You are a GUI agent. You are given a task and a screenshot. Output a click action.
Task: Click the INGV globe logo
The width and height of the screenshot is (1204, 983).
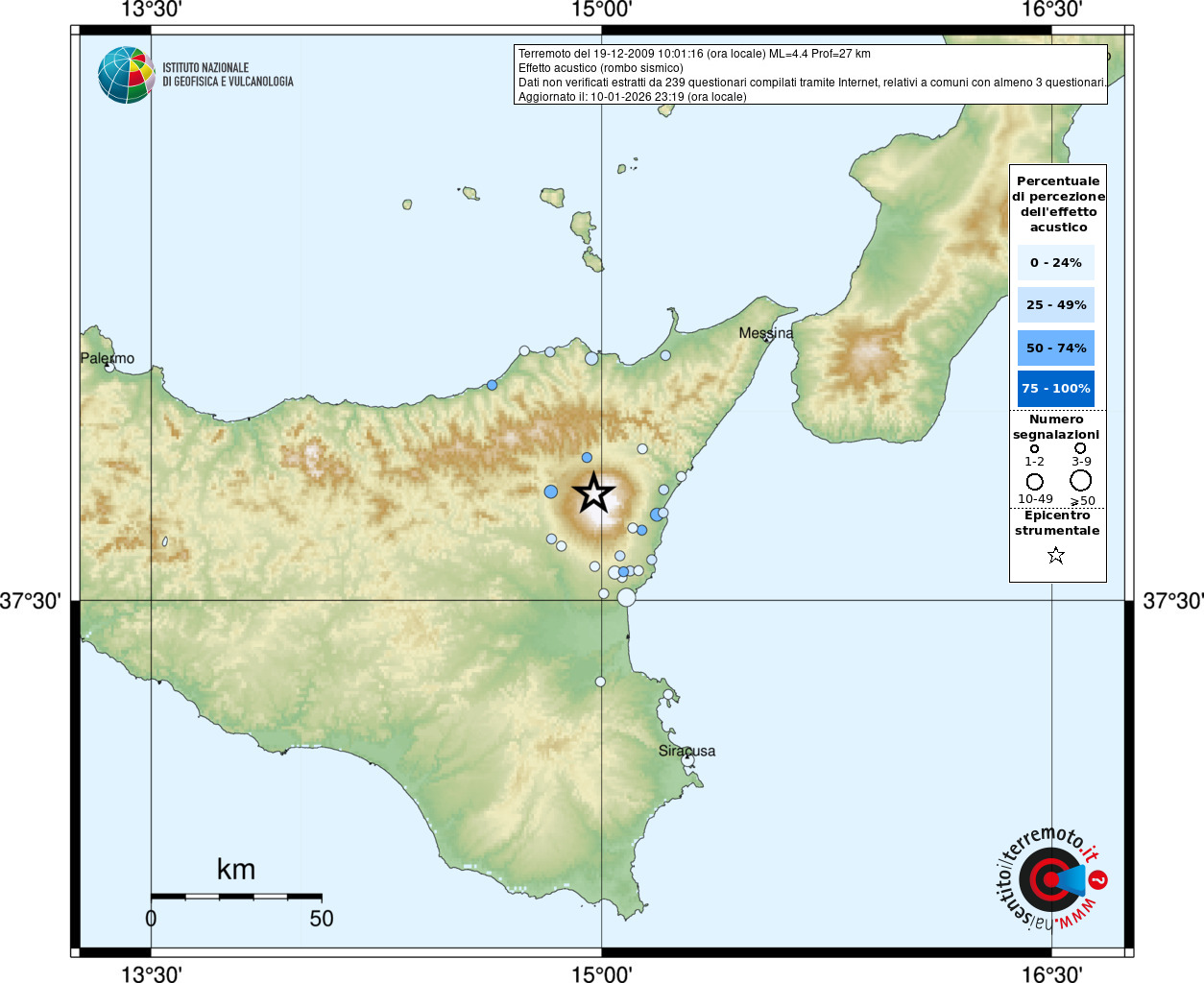(127, 75)
